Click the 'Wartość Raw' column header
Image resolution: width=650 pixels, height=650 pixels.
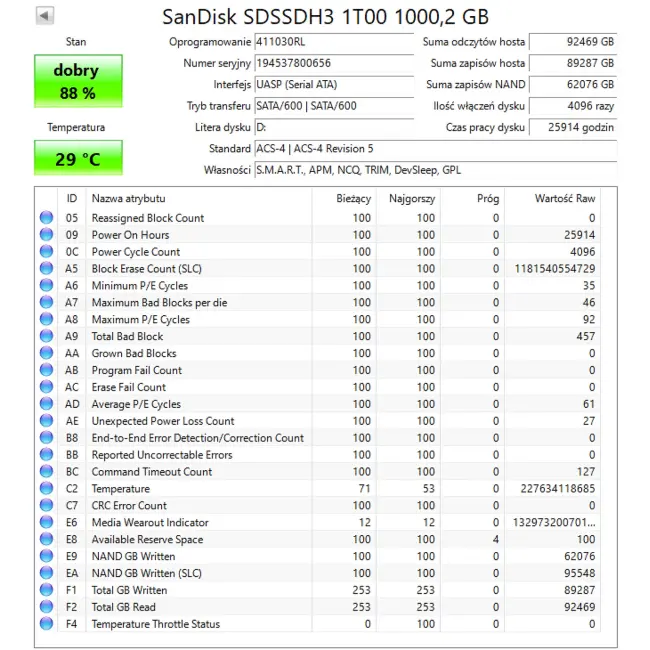pos(552,199)
